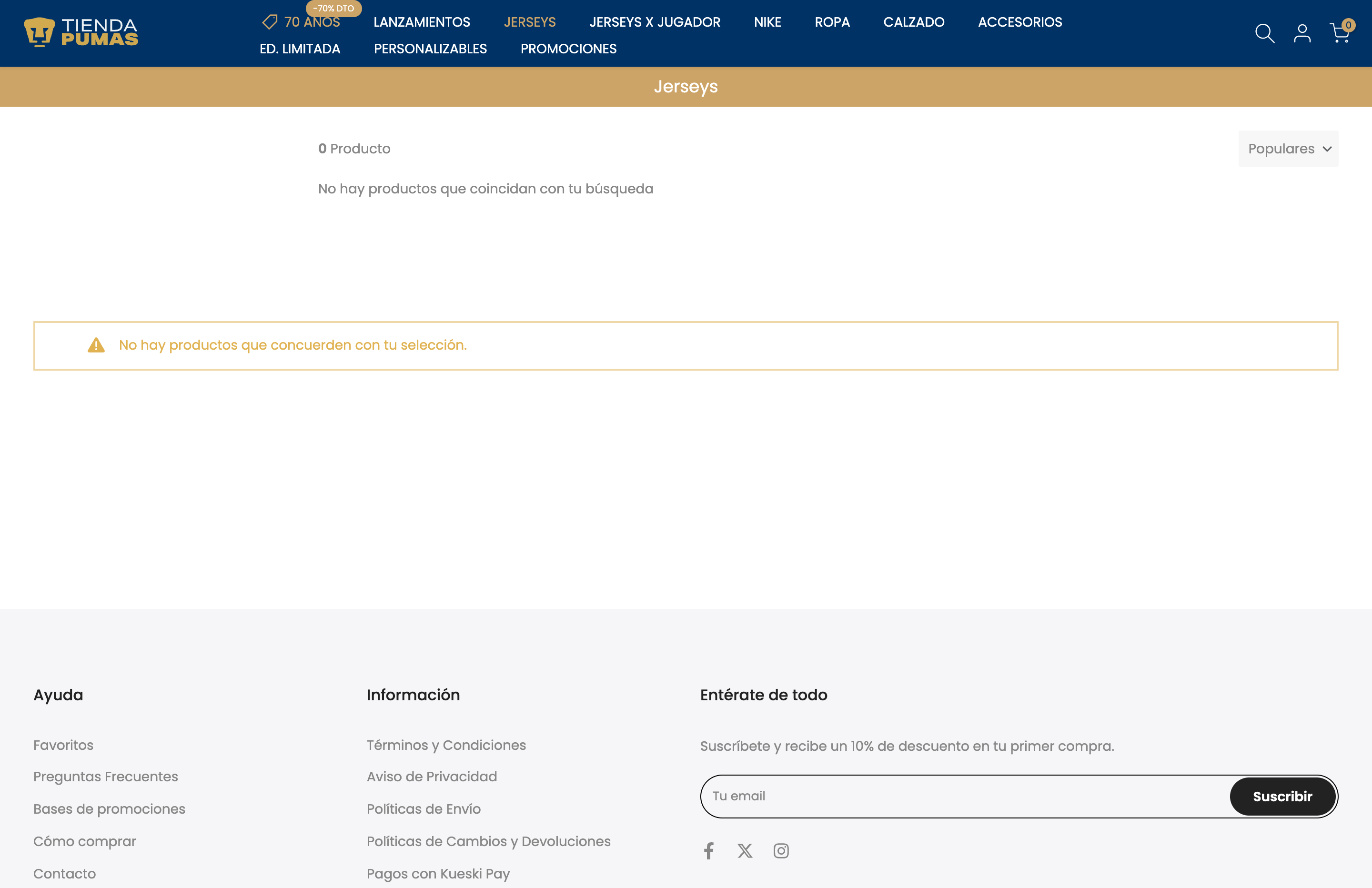Open the Instagram profile icon
Viewport: 1372px width, 888px height.
pyautogui.click(x=781, y=850)
